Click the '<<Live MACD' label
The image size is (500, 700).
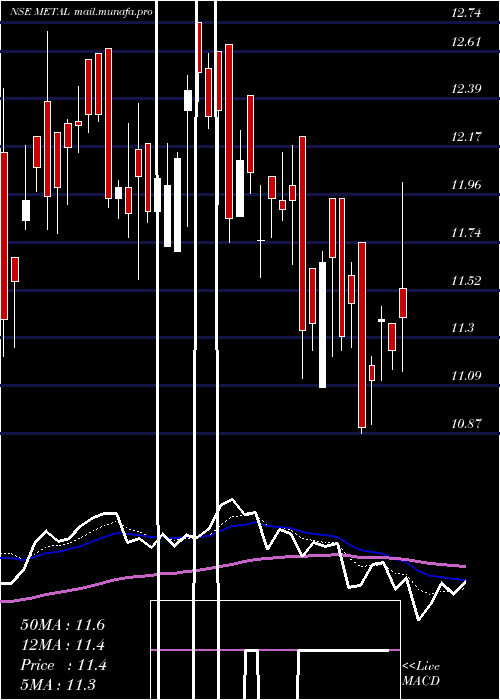421,674
